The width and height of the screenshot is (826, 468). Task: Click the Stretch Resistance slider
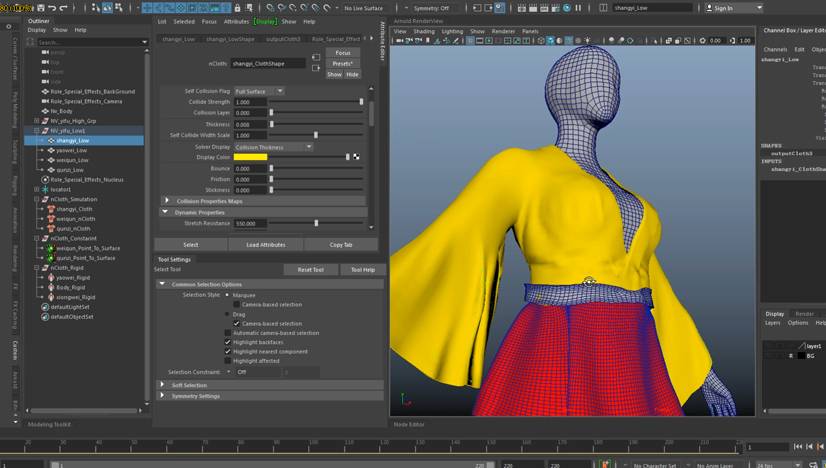pos(317,223)
